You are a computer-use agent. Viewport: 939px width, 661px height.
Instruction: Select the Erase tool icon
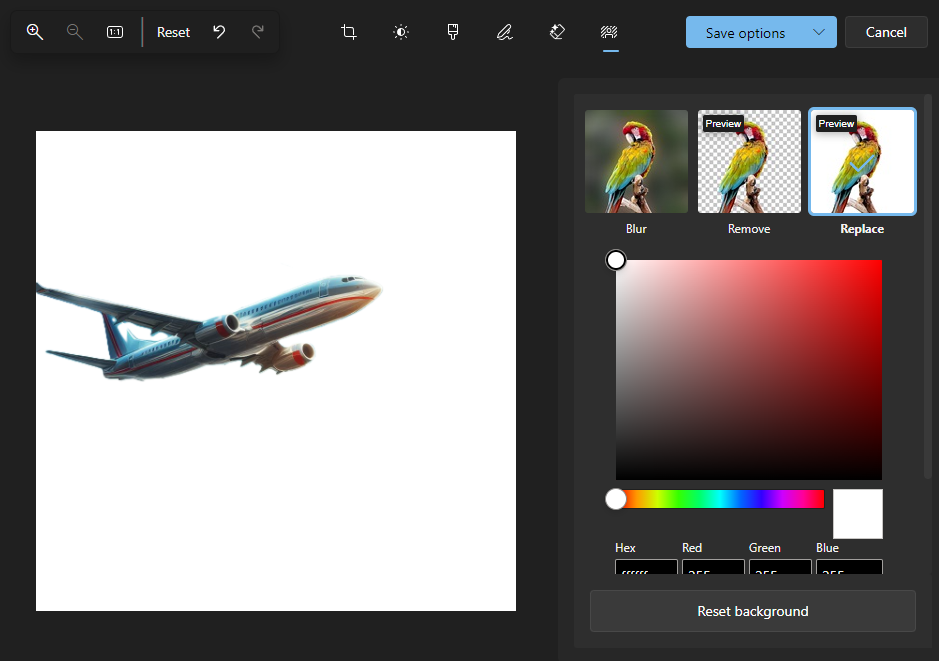pyautogui.click(x=557, y=32)
